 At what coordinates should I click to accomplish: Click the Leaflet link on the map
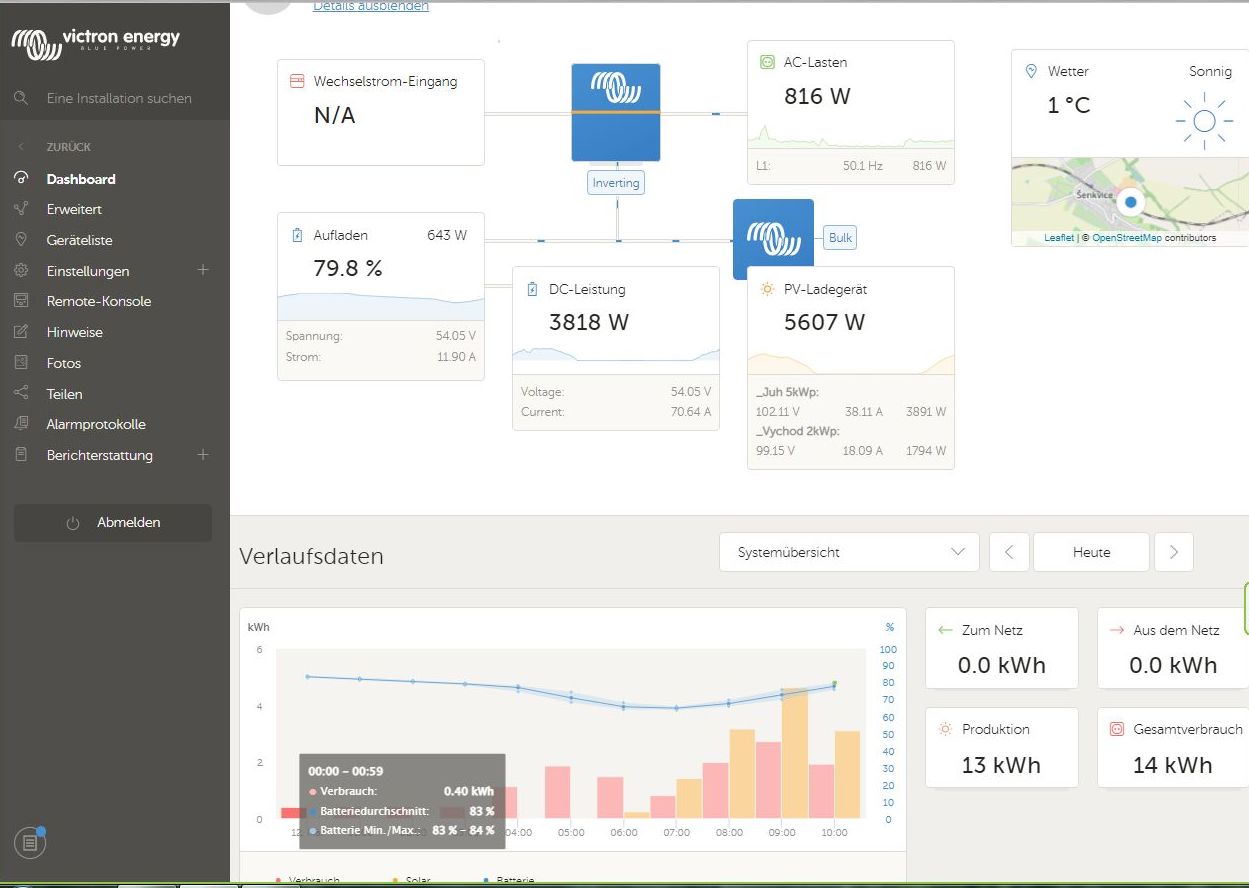(x=1059, y=238)
